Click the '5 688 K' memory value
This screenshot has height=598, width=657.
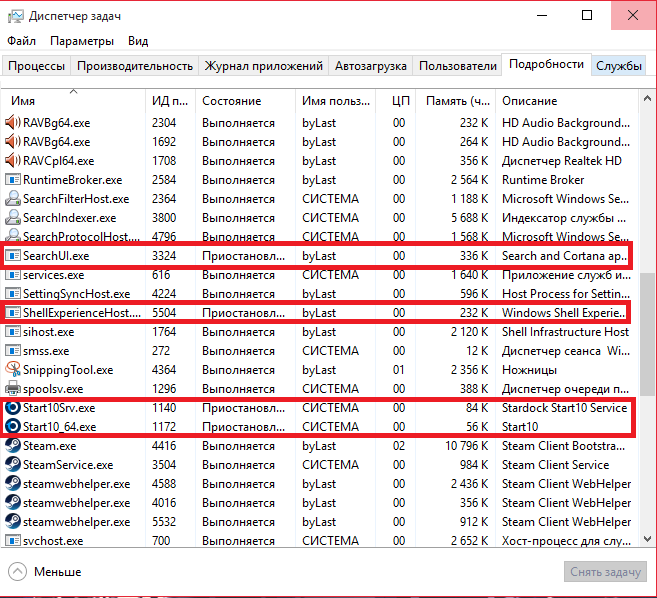pos(470,217)
